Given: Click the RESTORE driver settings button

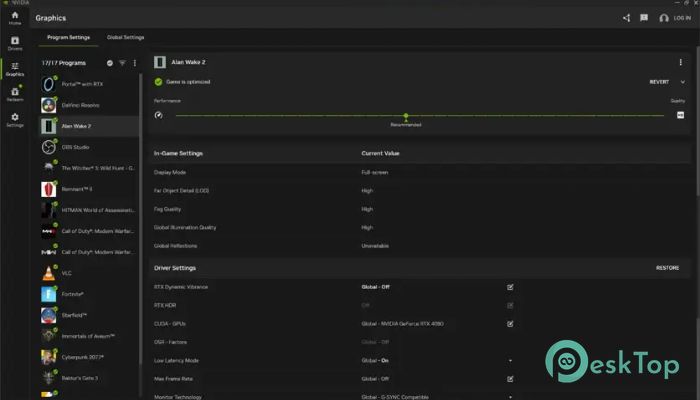Looking at the screenshot, I should pyautogui.click(x=667, y=268).
